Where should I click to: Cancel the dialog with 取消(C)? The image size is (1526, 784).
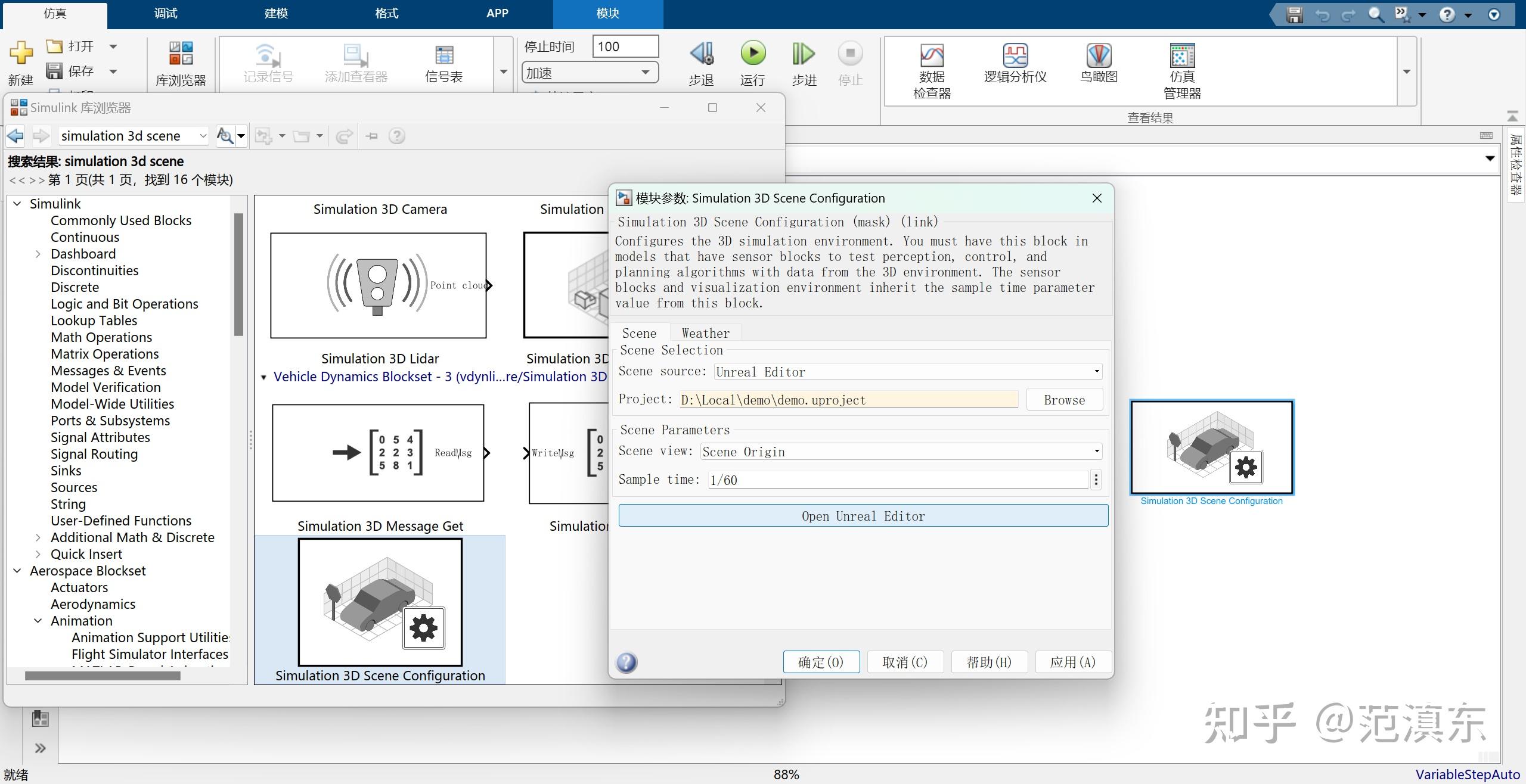(x=905, y=662)
